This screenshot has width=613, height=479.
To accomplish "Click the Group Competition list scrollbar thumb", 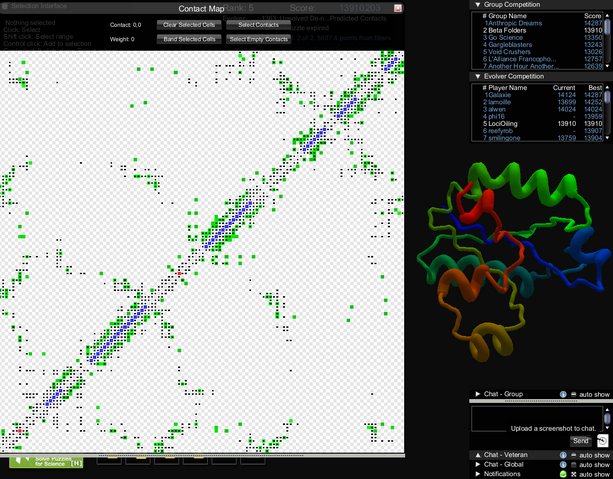I will click(607, 27).
